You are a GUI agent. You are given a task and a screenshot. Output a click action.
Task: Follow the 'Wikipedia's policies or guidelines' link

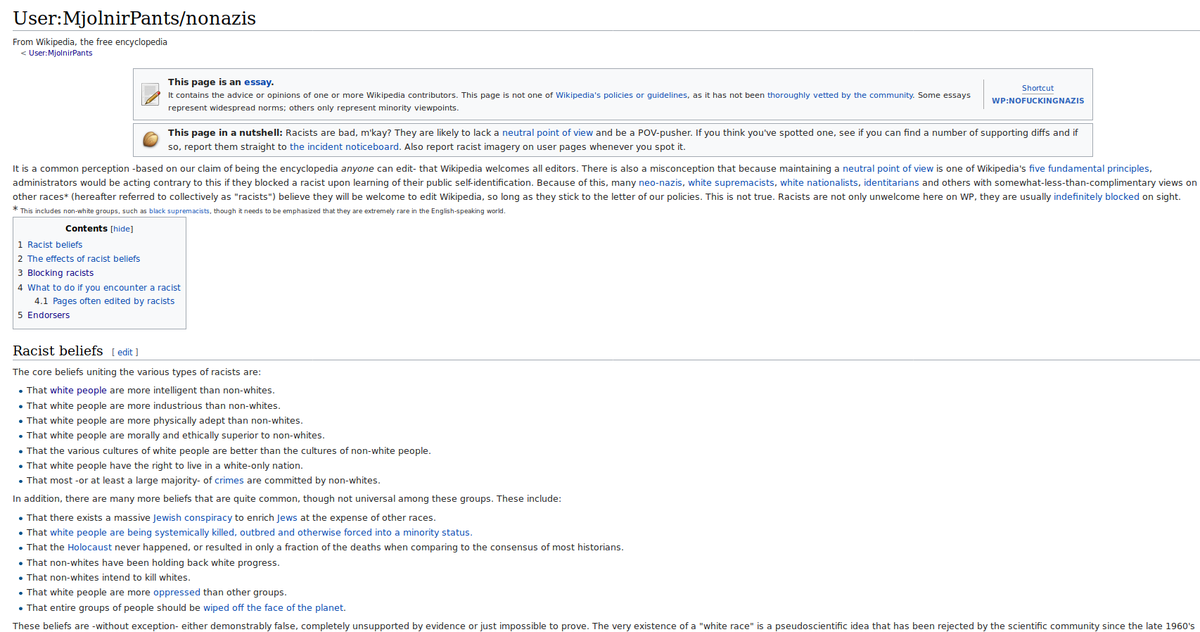(621, 95)
